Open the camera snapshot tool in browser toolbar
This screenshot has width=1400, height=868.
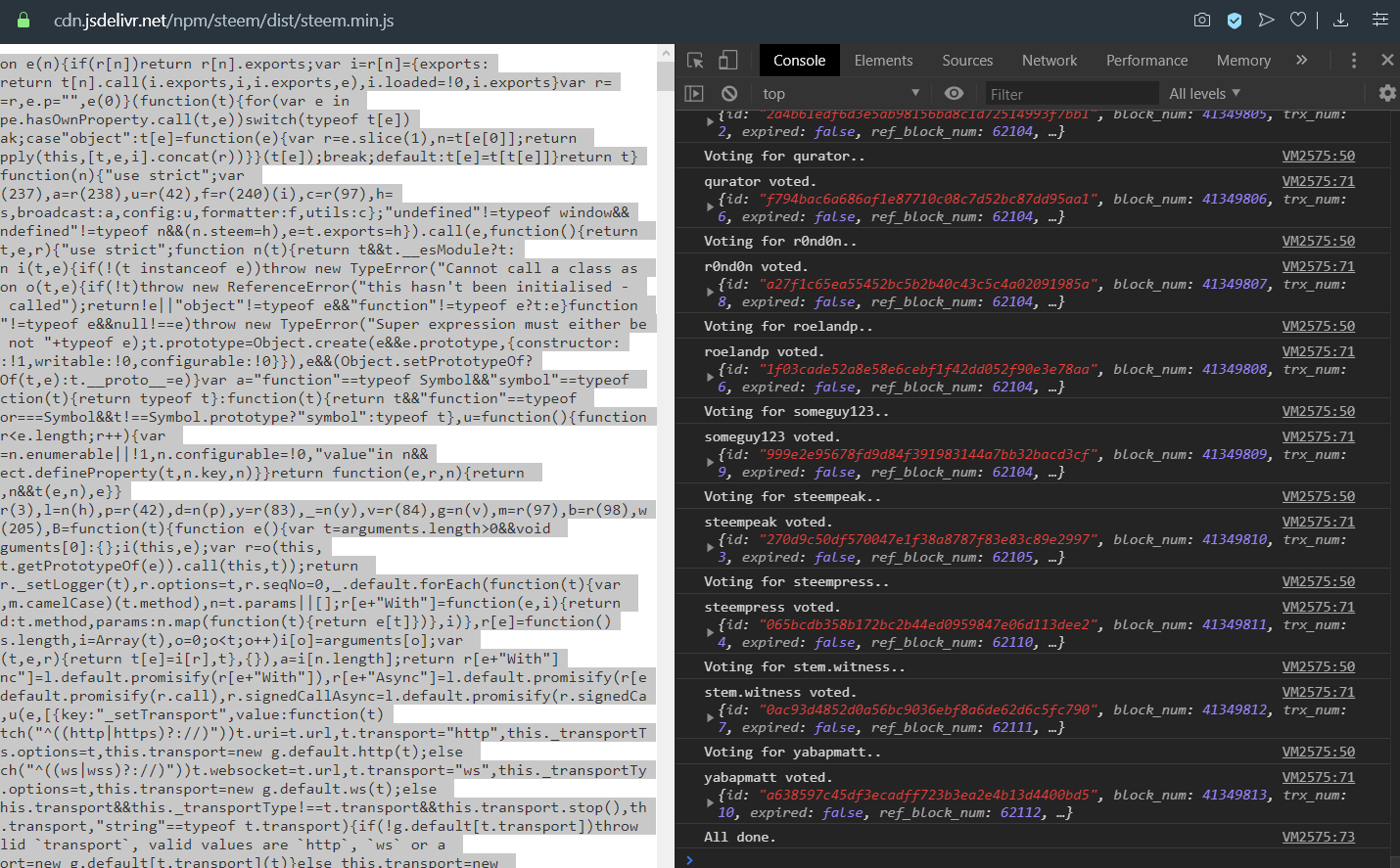coord(1202,20)
